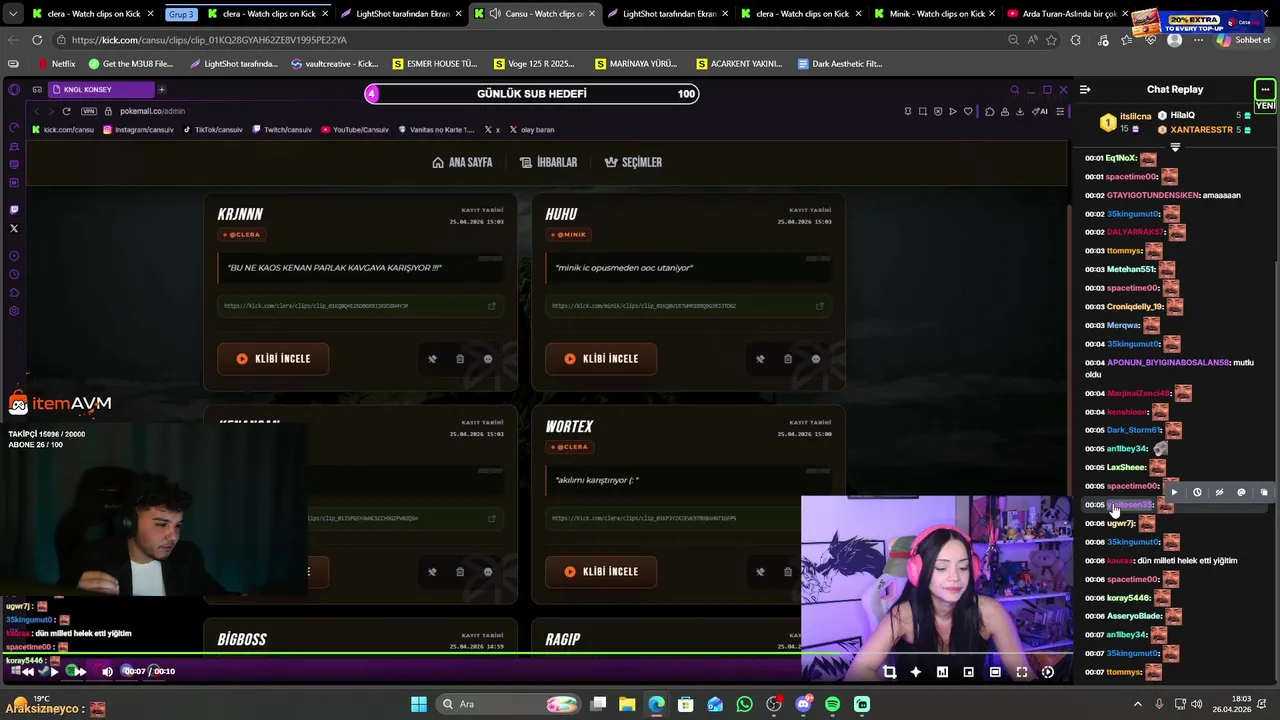The height and width of the screenshot is (720, 1280).
Task: Switch to the second LightShot browser tab
Action: click(x=670, y=14)
